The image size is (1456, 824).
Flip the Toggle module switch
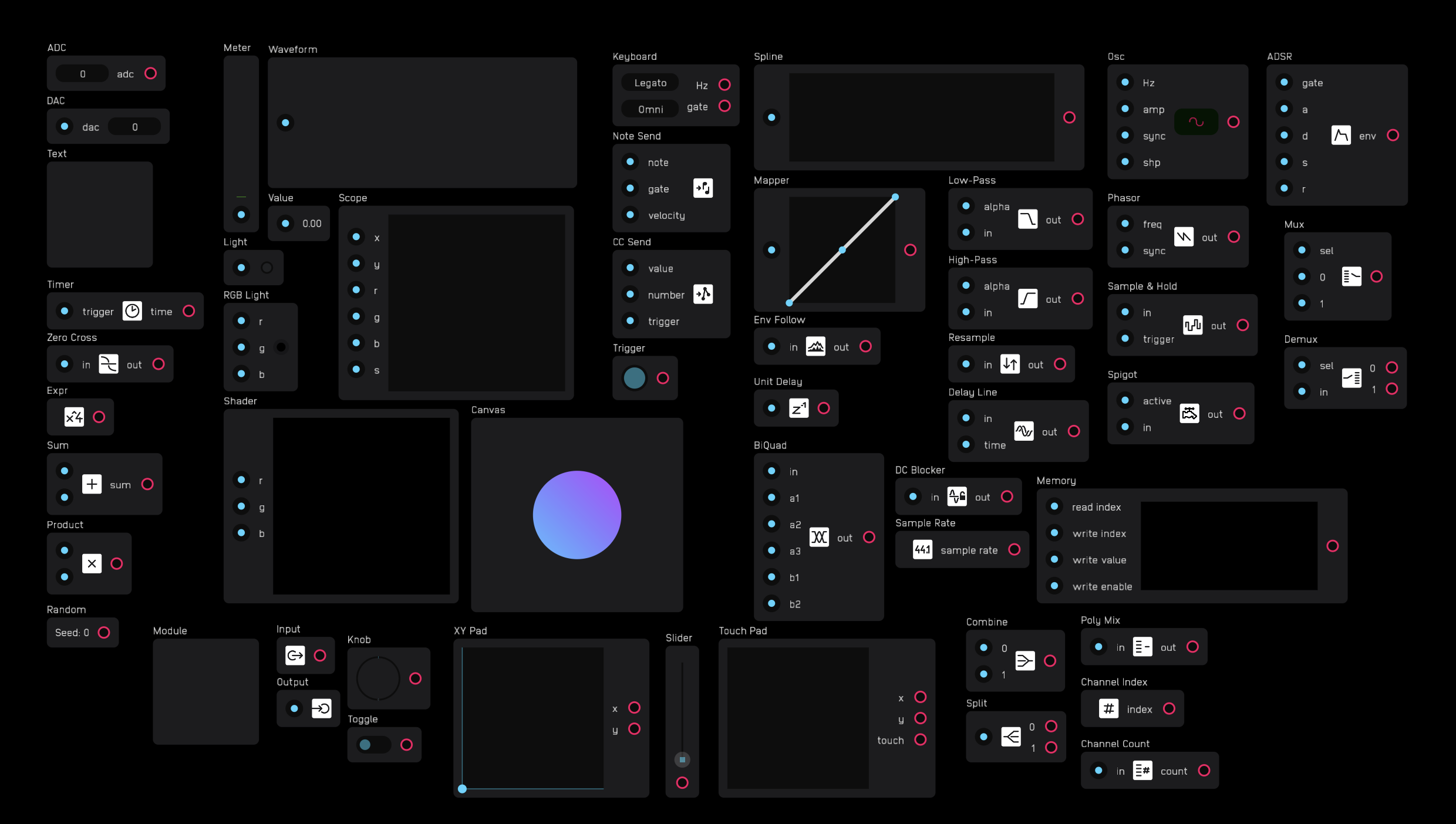click(373, 745)
